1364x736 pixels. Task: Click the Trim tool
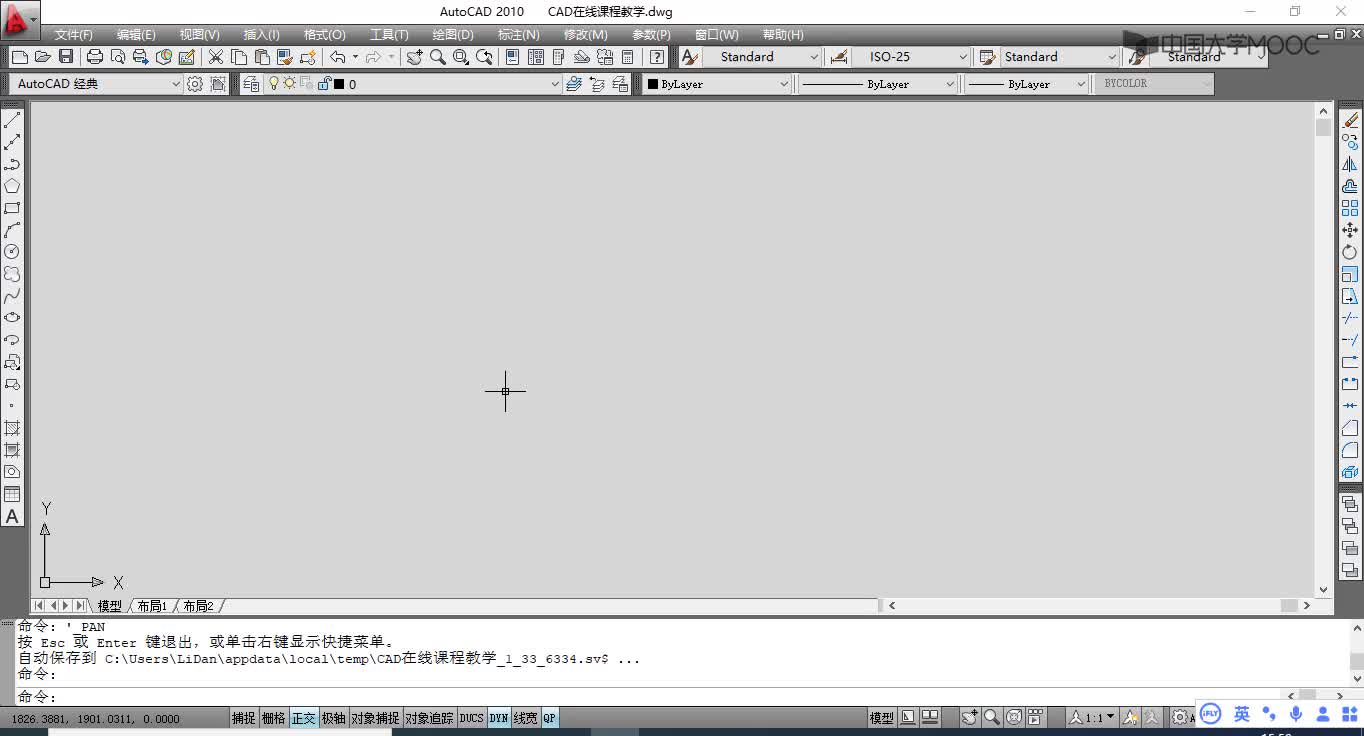tap(1350, 318)
